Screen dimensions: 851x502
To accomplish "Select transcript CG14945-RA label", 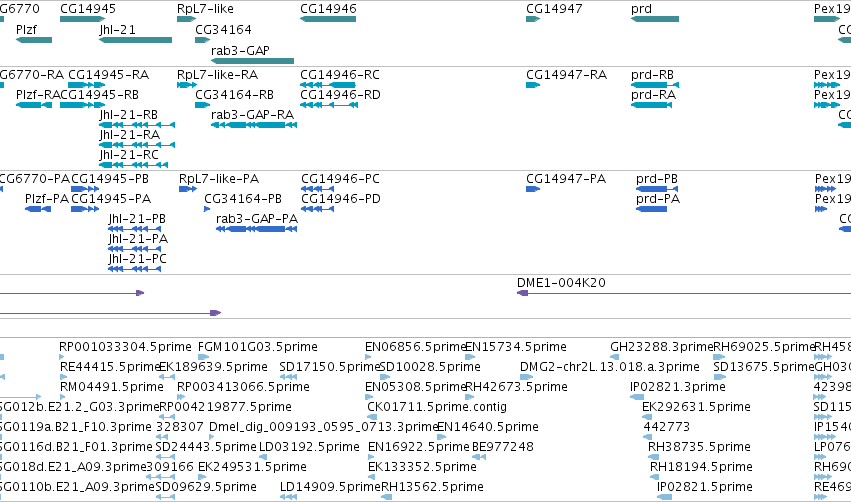I will point(109,74).
